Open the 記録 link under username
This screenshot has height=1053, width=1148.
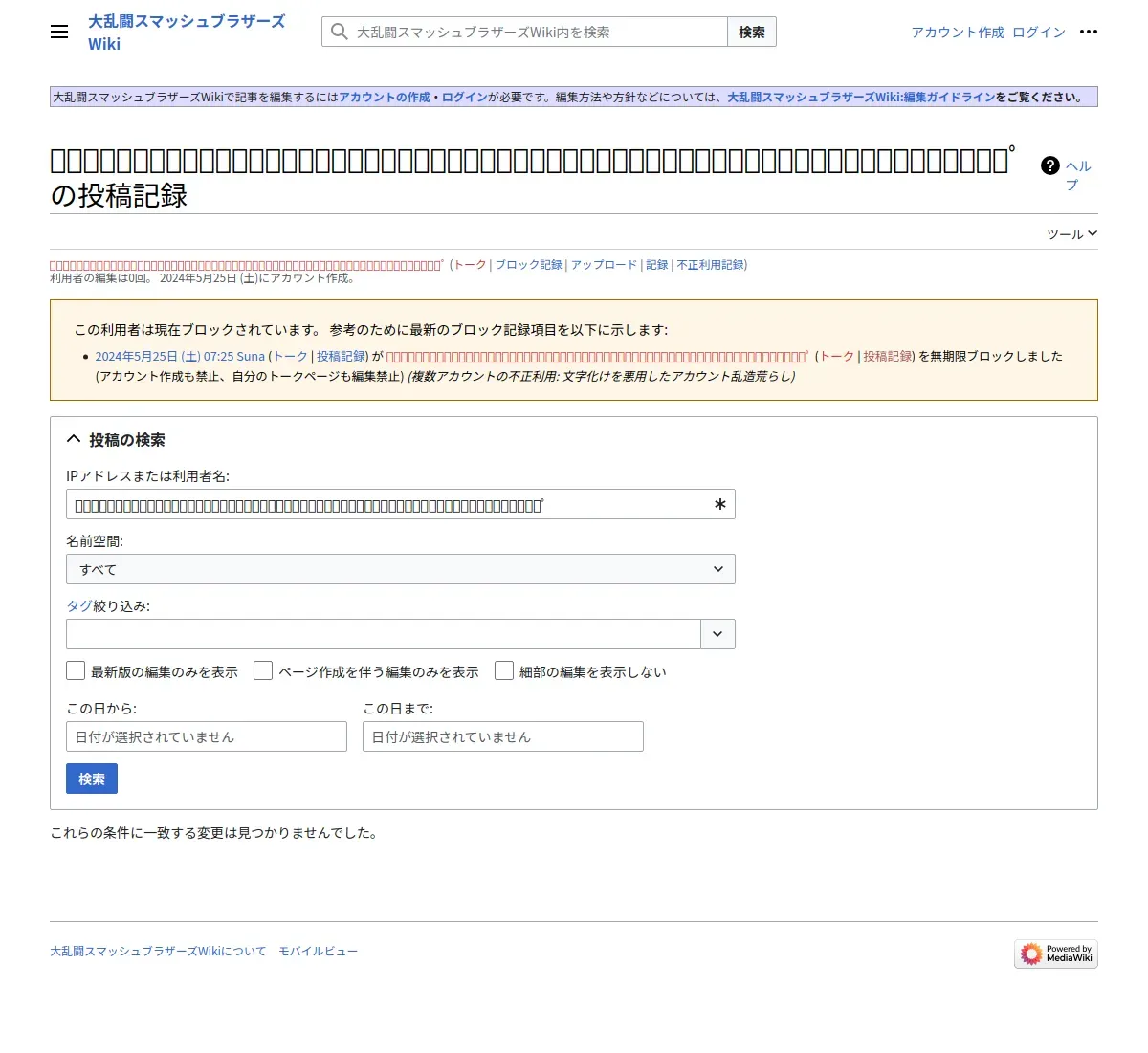657,265
